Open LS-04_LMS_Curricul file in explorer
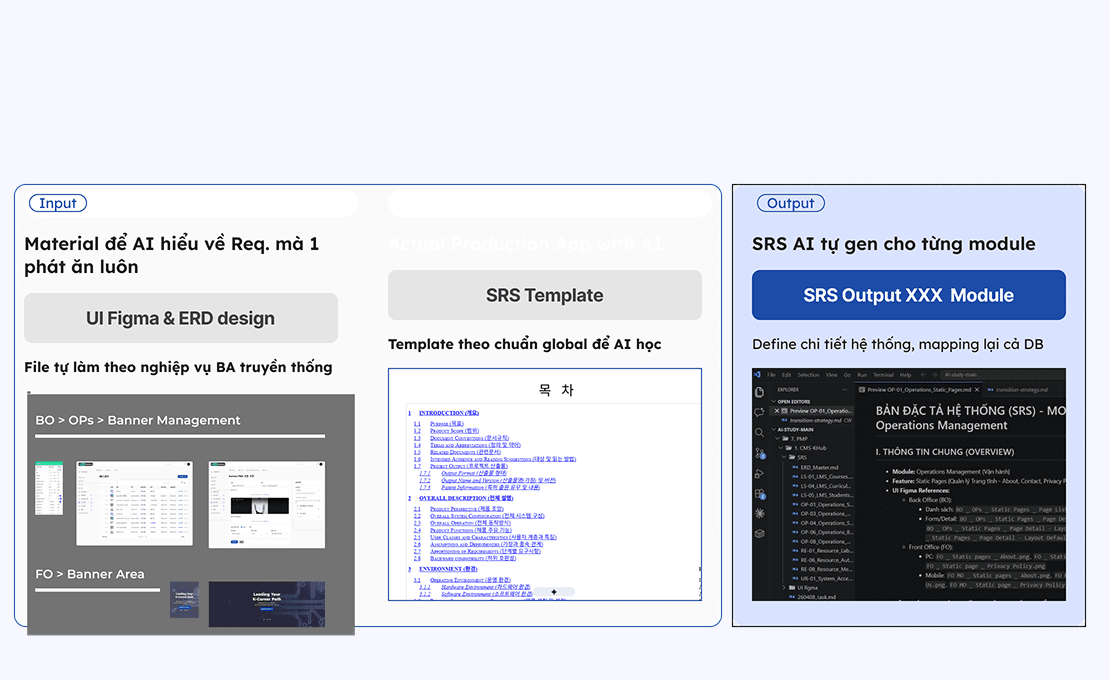1110x680 pixels. (821, 485)
